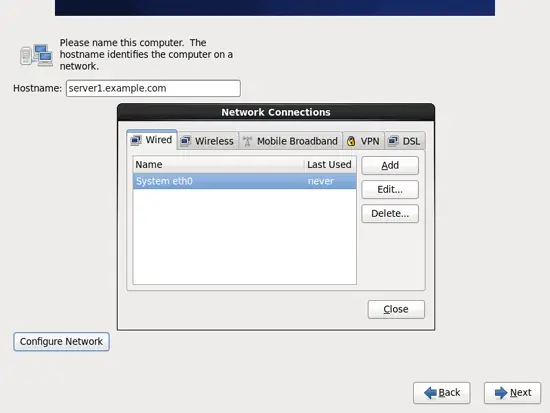Click the Wired tab network icon

pyautogui.click(x=136, y=140)
